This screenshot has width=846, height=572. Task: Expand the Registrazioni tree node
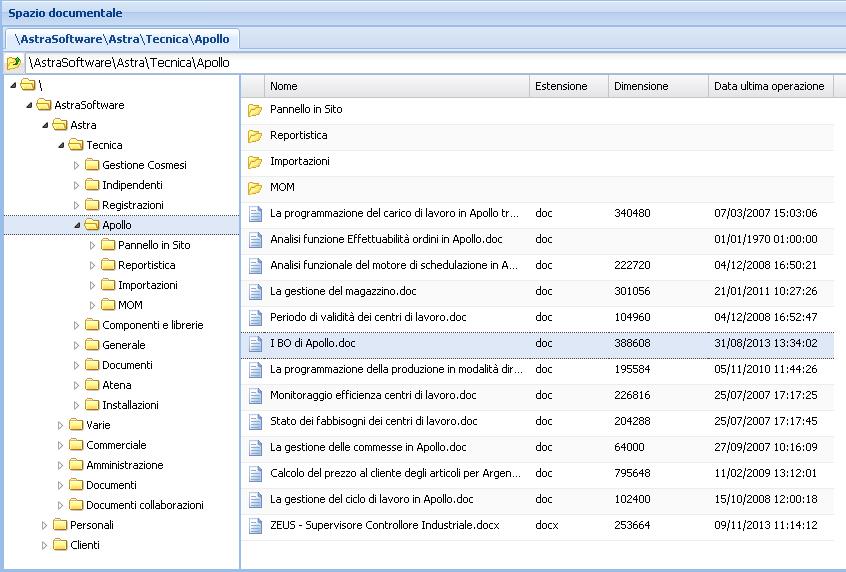click(x=76, y=205)
